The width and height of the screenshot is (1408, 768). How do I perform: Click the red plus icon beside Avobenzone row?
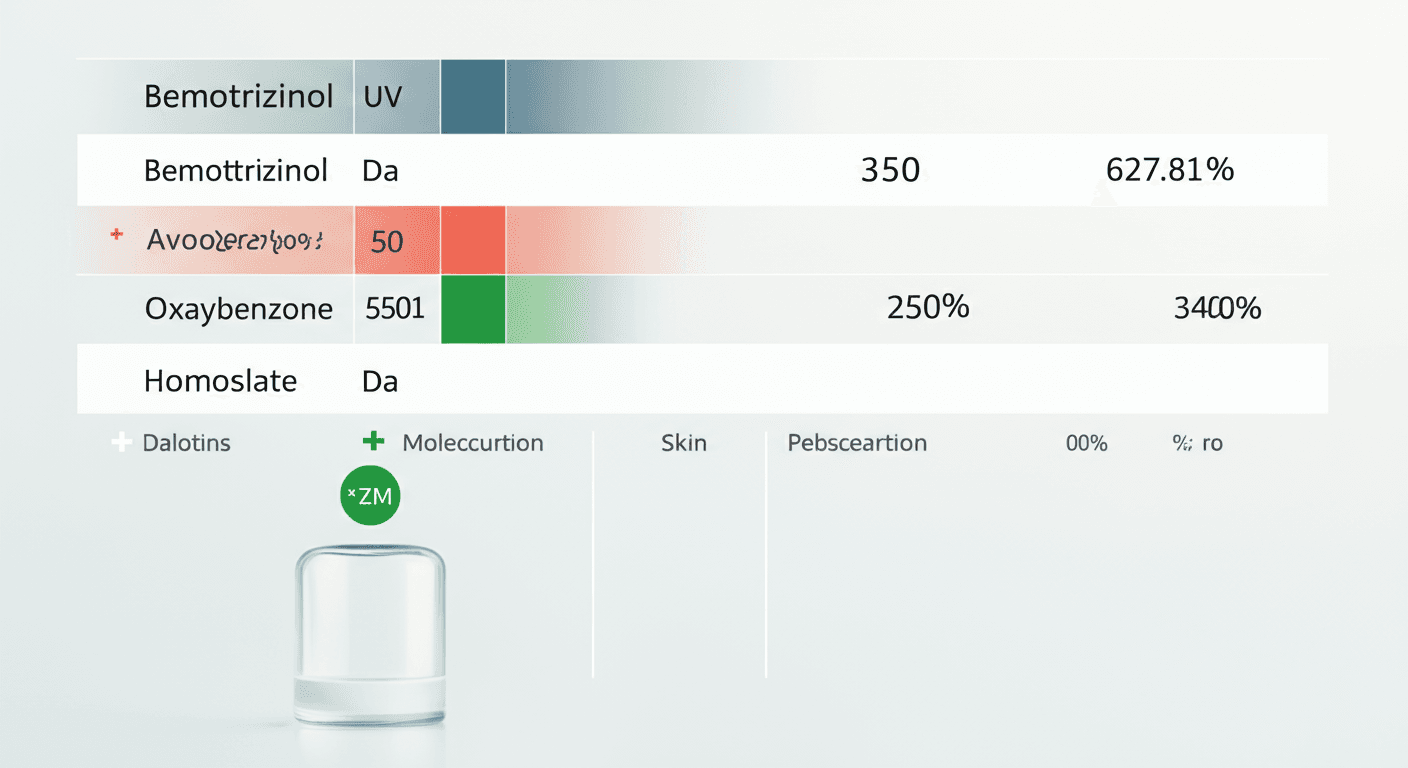[117, 235]
